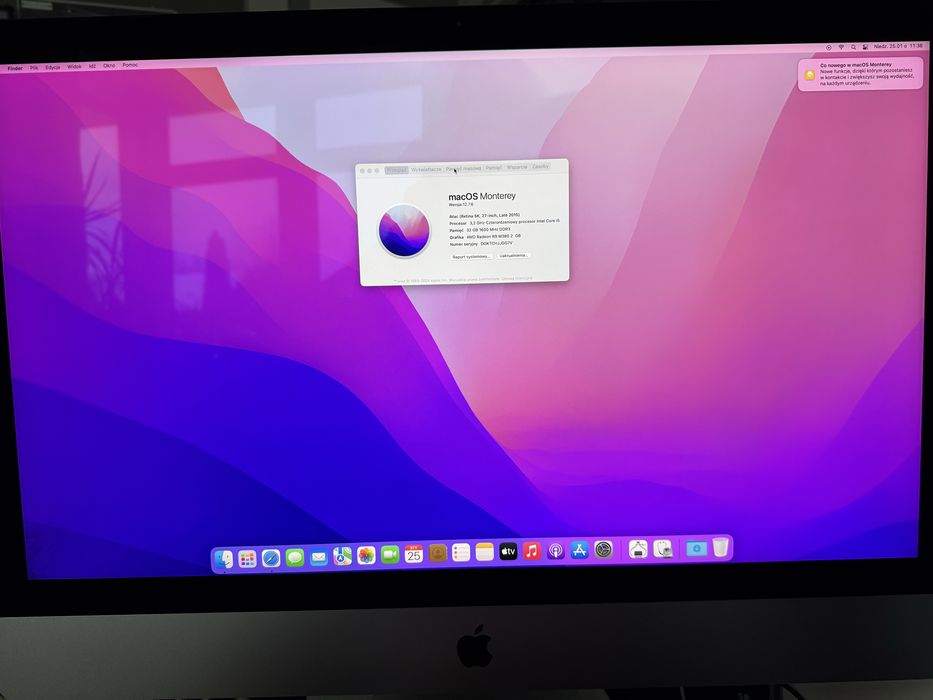Open the Widok menu

74,67
